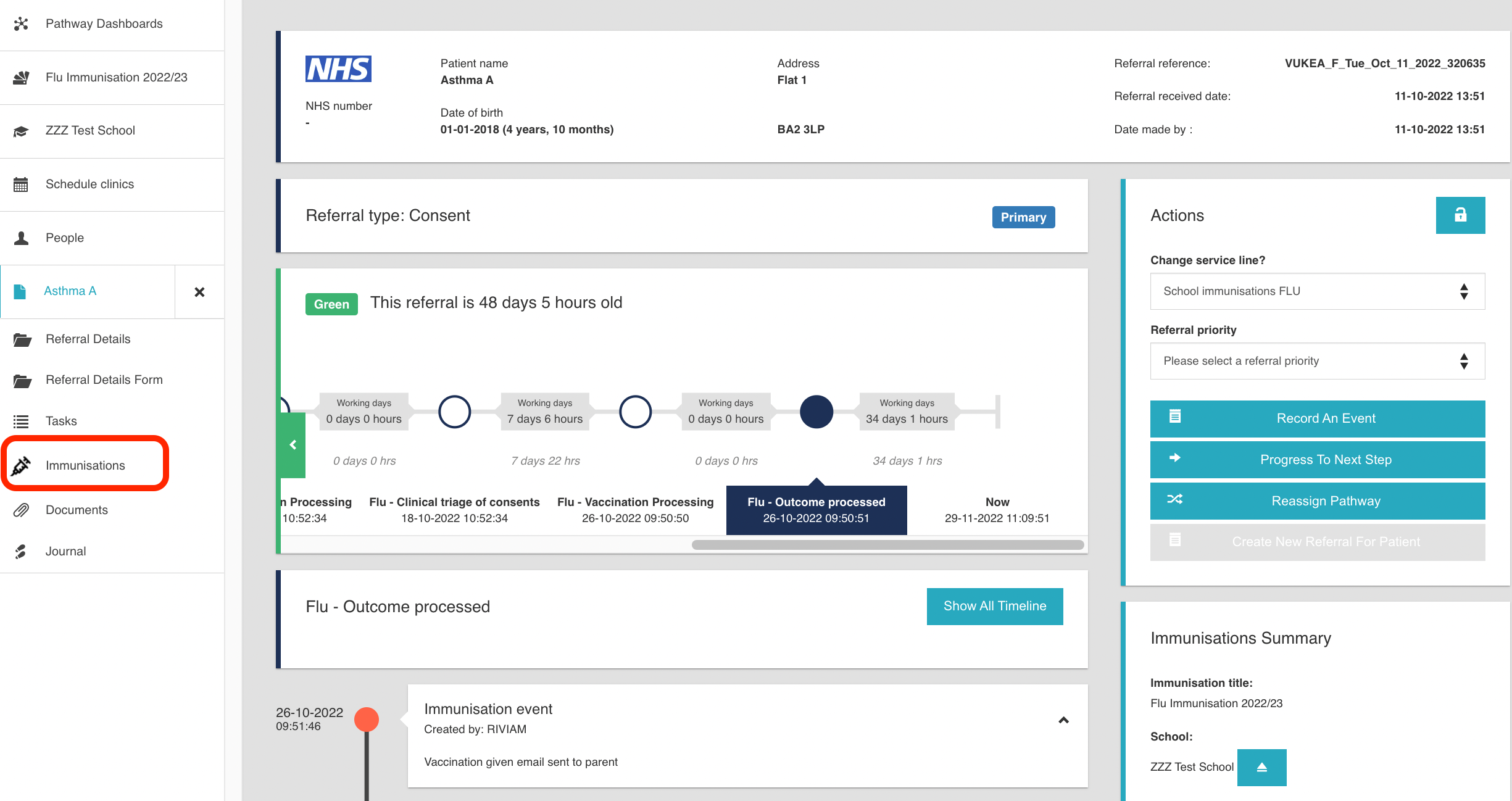Viewport: 1512px width, 801px height.
Task: Collapse the Immunisation event card
Action: (1063, 720)
